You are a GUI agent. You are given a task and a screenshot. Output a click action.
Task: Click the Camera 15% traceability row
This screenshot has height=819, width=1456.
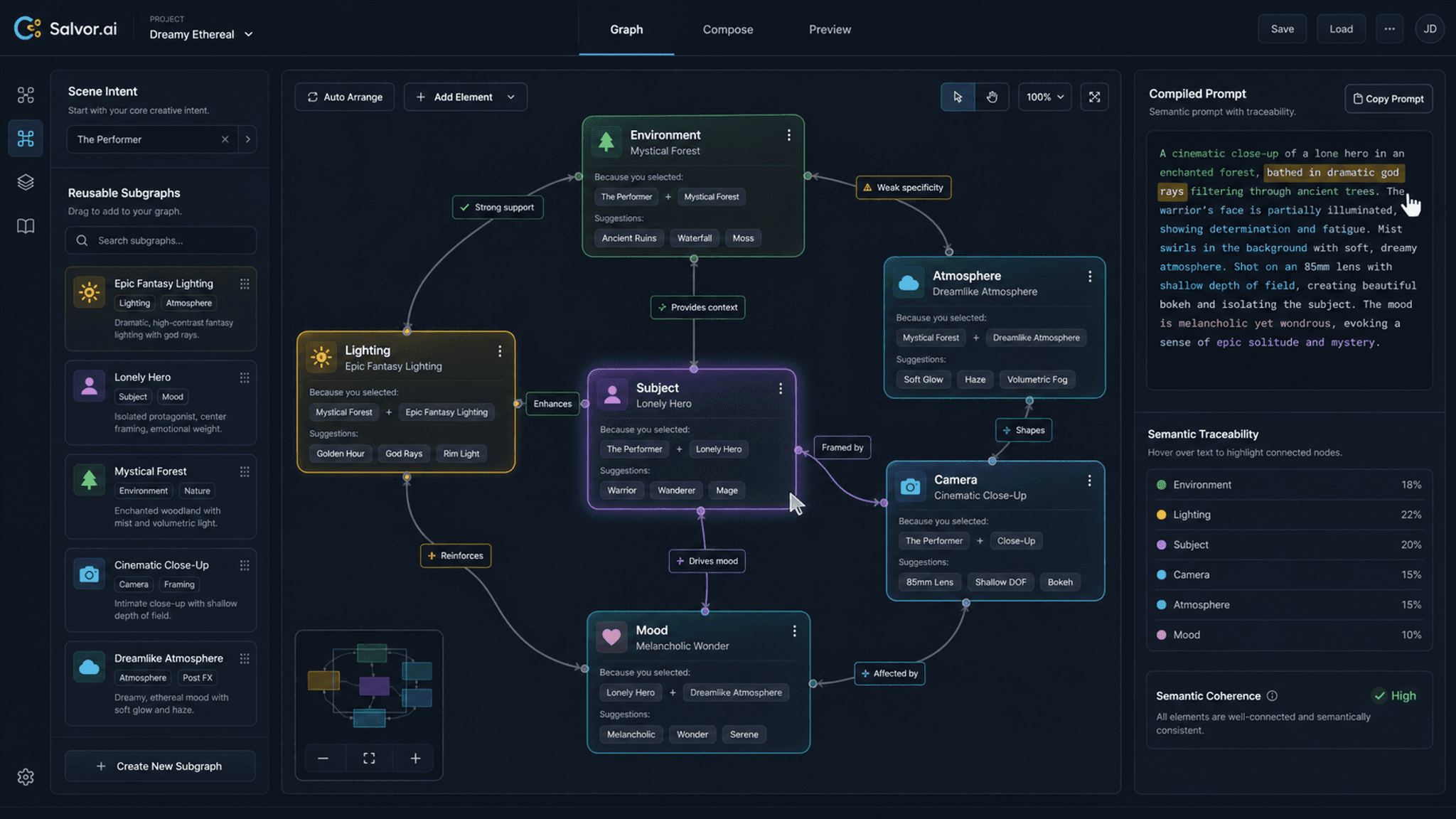(1289, 574)
